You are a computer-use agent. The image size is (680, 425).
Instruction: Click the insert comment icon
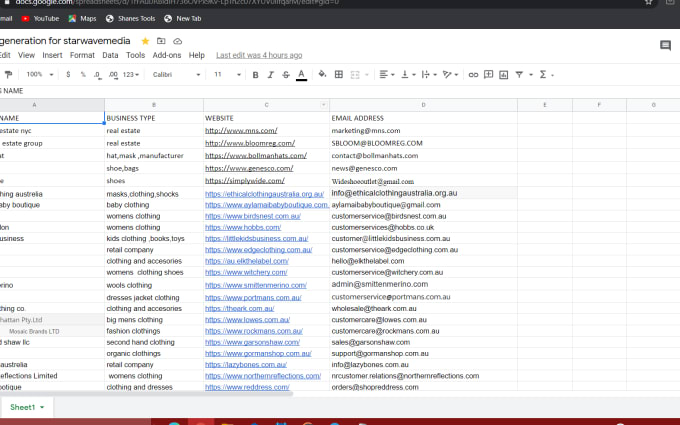pyautogui.click(x=488, y=75)
